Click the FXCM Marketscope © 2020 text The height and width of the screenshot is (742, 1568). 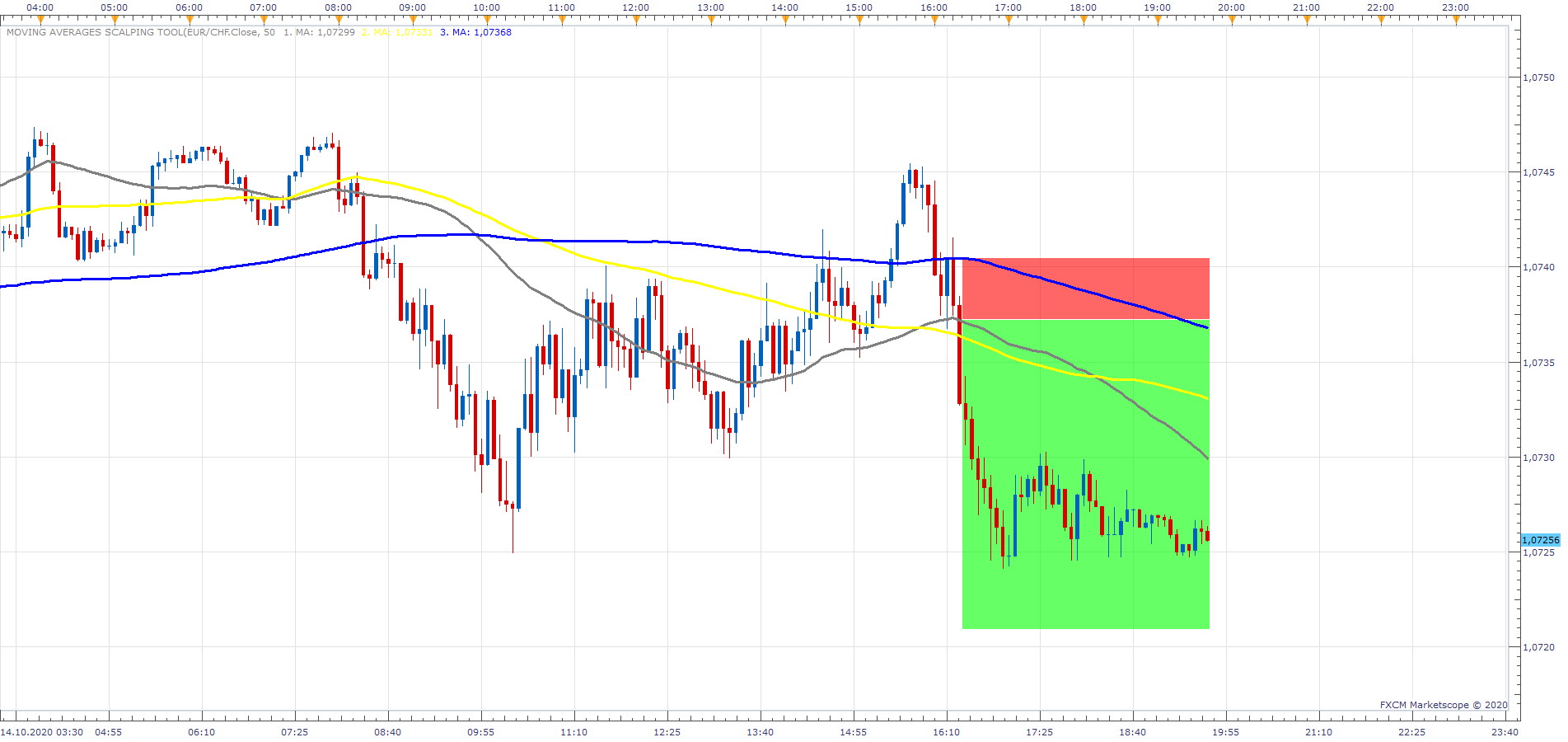pyautogui.click(x=1444, y=705)
